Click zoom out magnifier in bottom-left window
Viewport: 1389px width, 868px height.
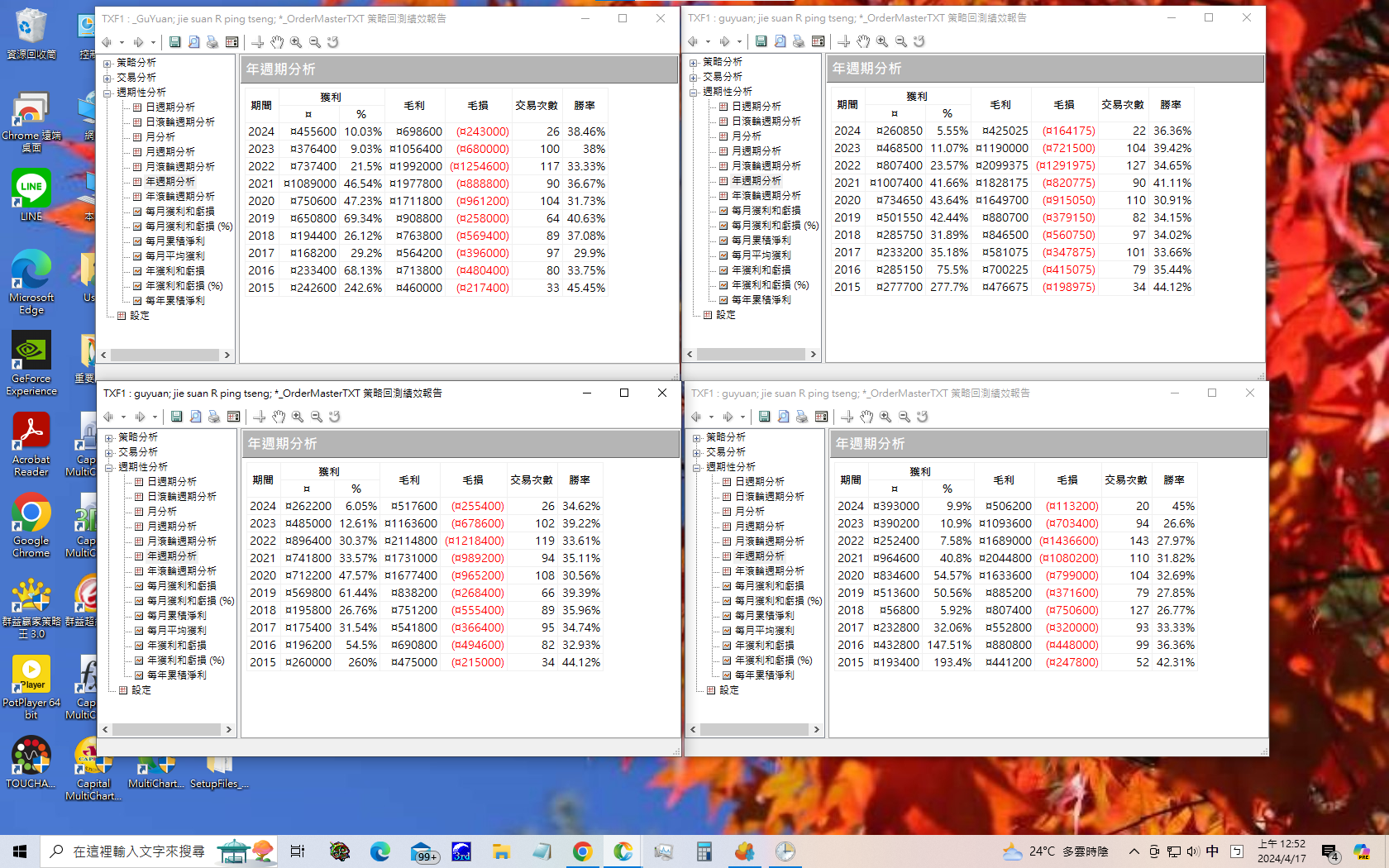point(317,417)
